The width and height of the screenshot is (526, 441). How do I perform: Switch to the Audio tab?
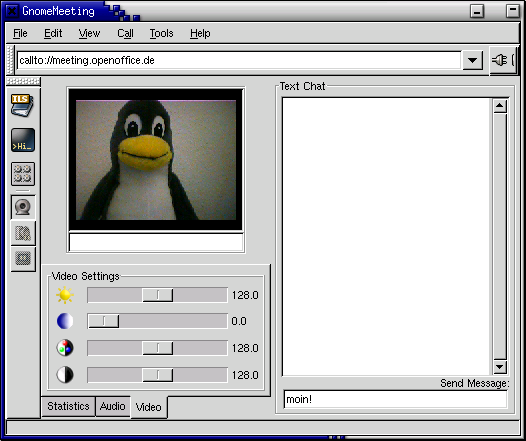112,406
